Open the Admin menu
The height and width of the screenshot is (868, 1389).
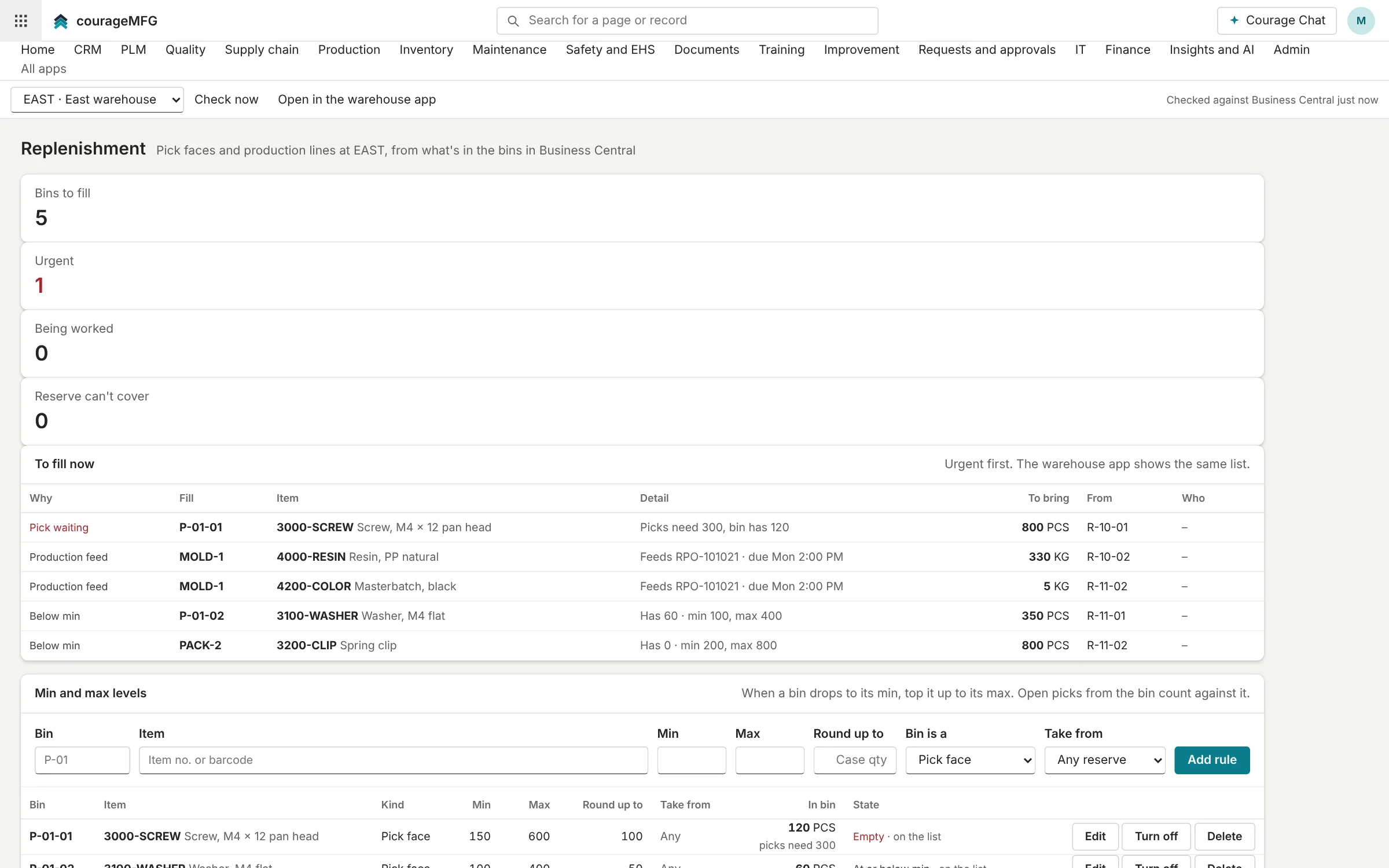(1291, 50)
